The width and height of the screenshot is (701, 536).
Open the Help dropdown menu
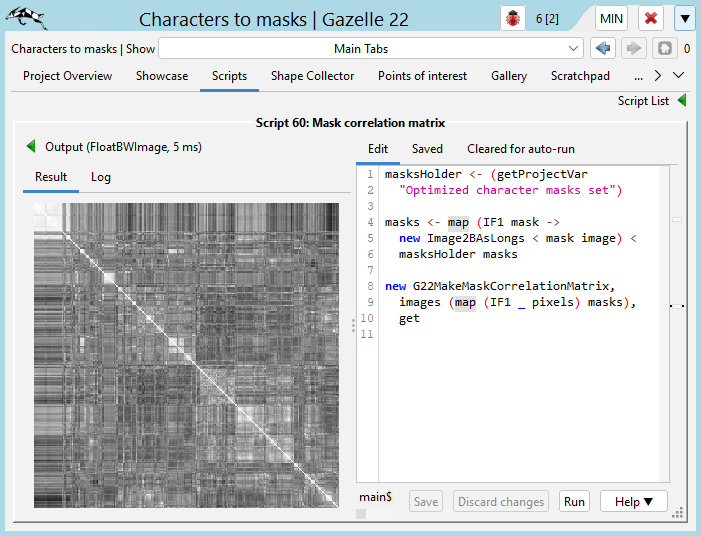[633, 501]
